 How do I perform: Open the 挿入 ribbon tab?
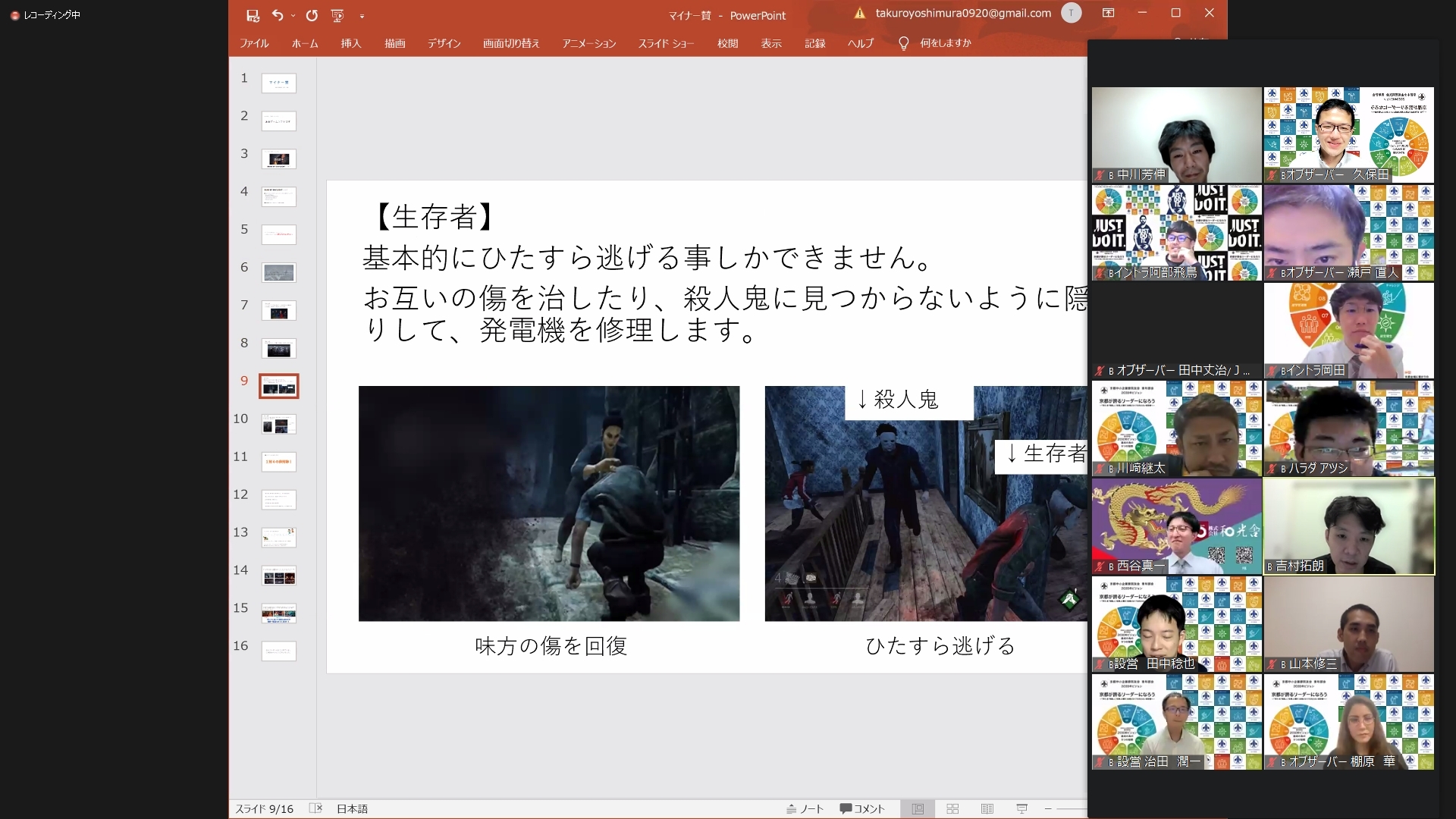point(351,43)
